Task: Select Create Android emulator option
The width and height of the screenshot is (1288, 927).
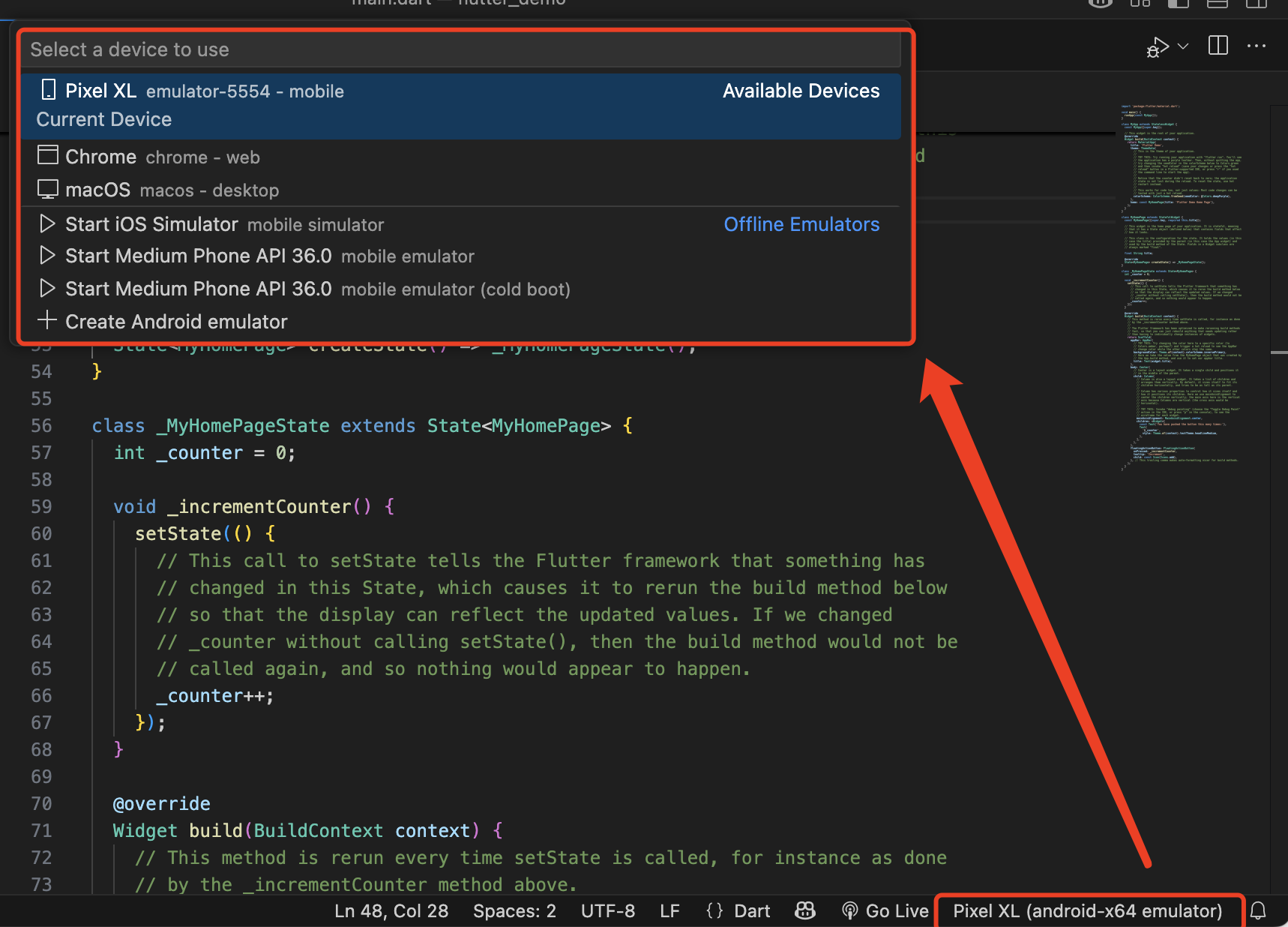Action: pos(460,321)
